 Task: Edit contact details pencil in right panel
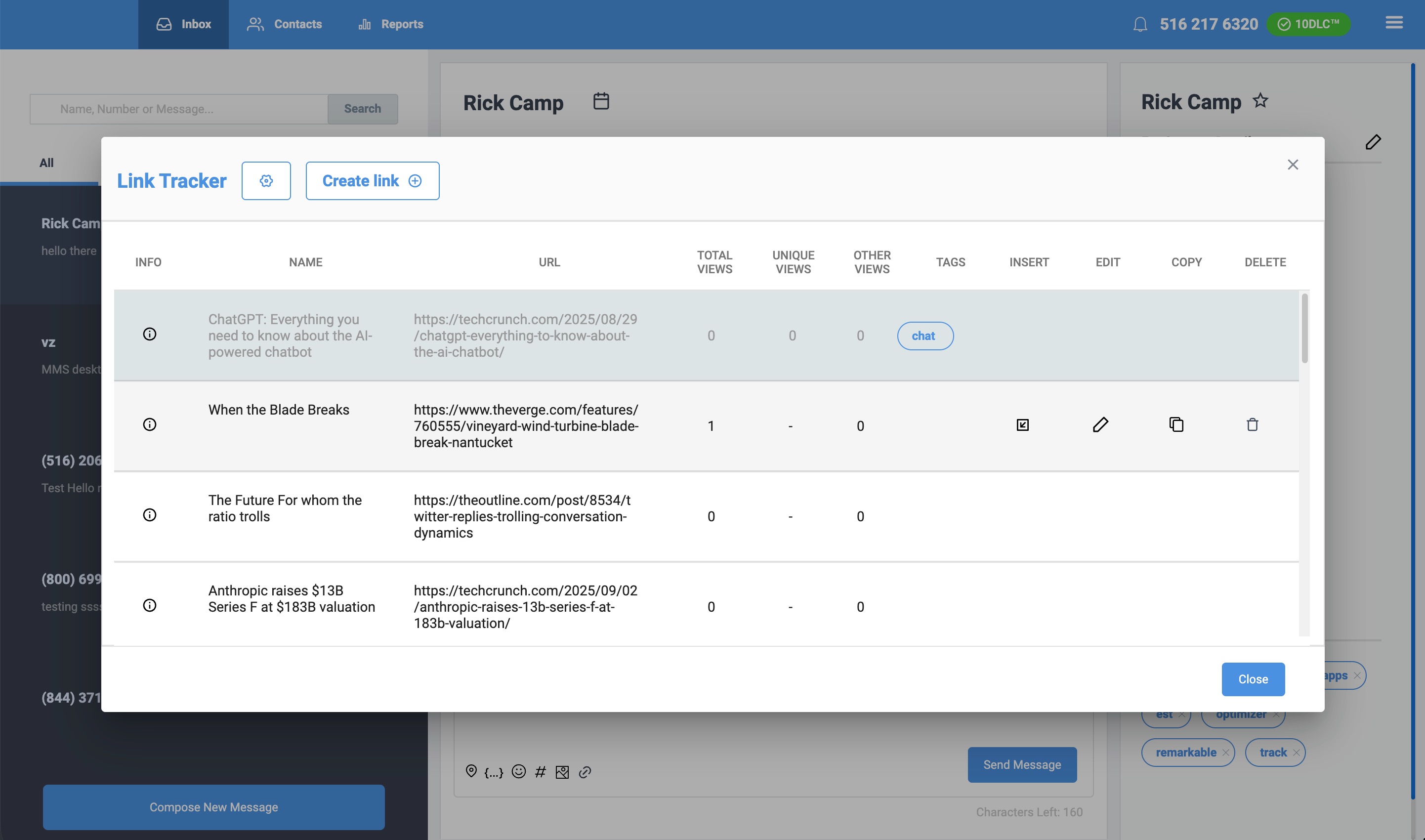click(x=1374, y=141)
